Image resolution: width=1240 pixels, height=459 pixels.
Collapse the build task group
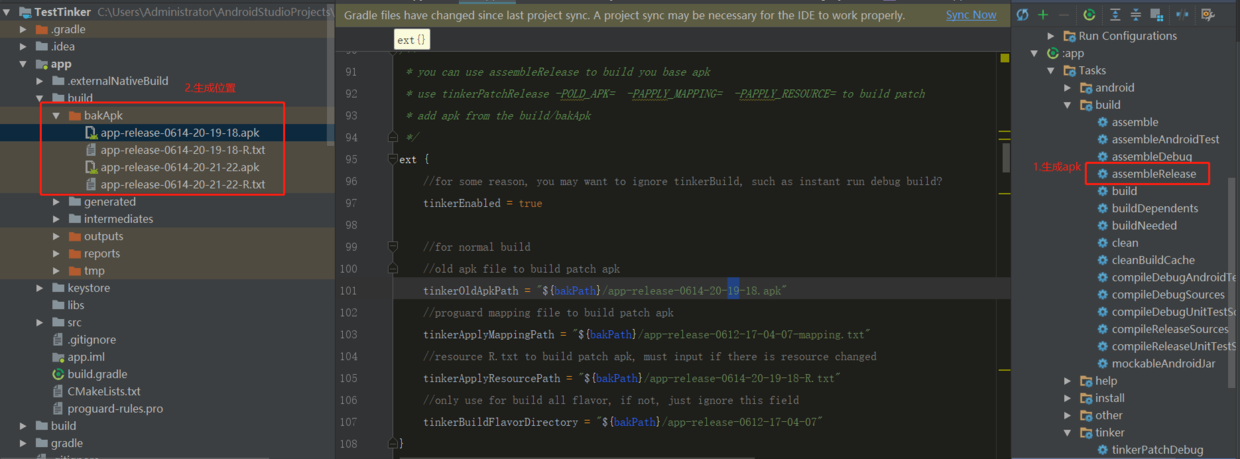[1067, 105]
